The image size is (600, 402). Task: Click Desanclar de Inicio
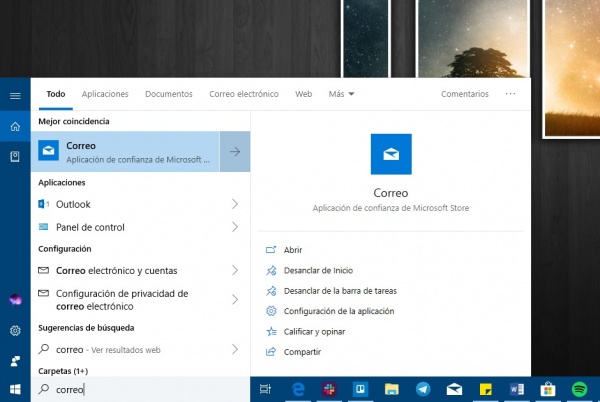tap(318, 270)
